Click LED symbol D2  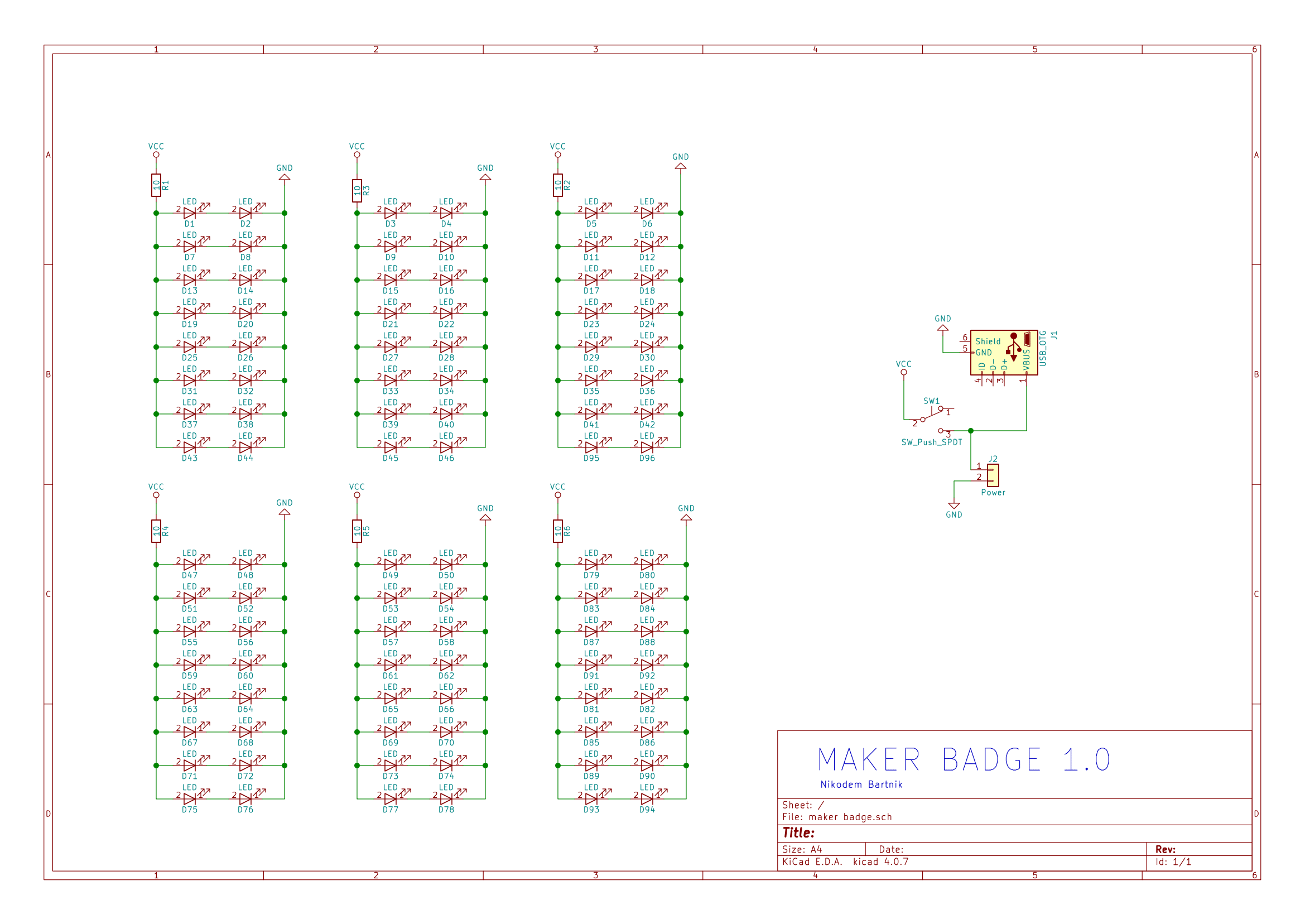click(246, 213)
